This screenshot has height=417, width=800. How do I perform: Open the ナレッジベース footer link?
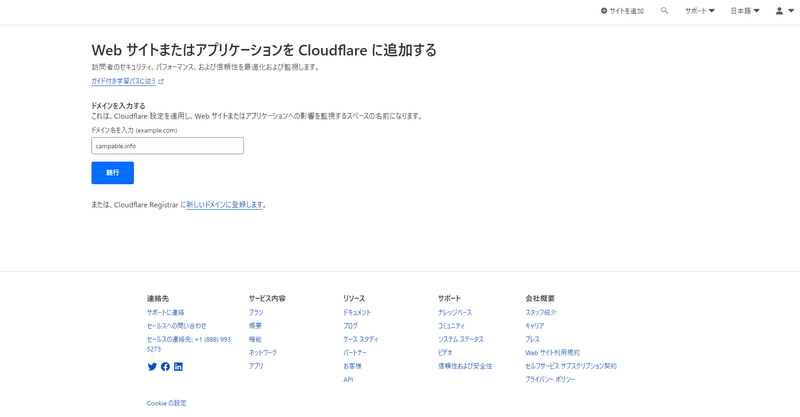(455, 312)
